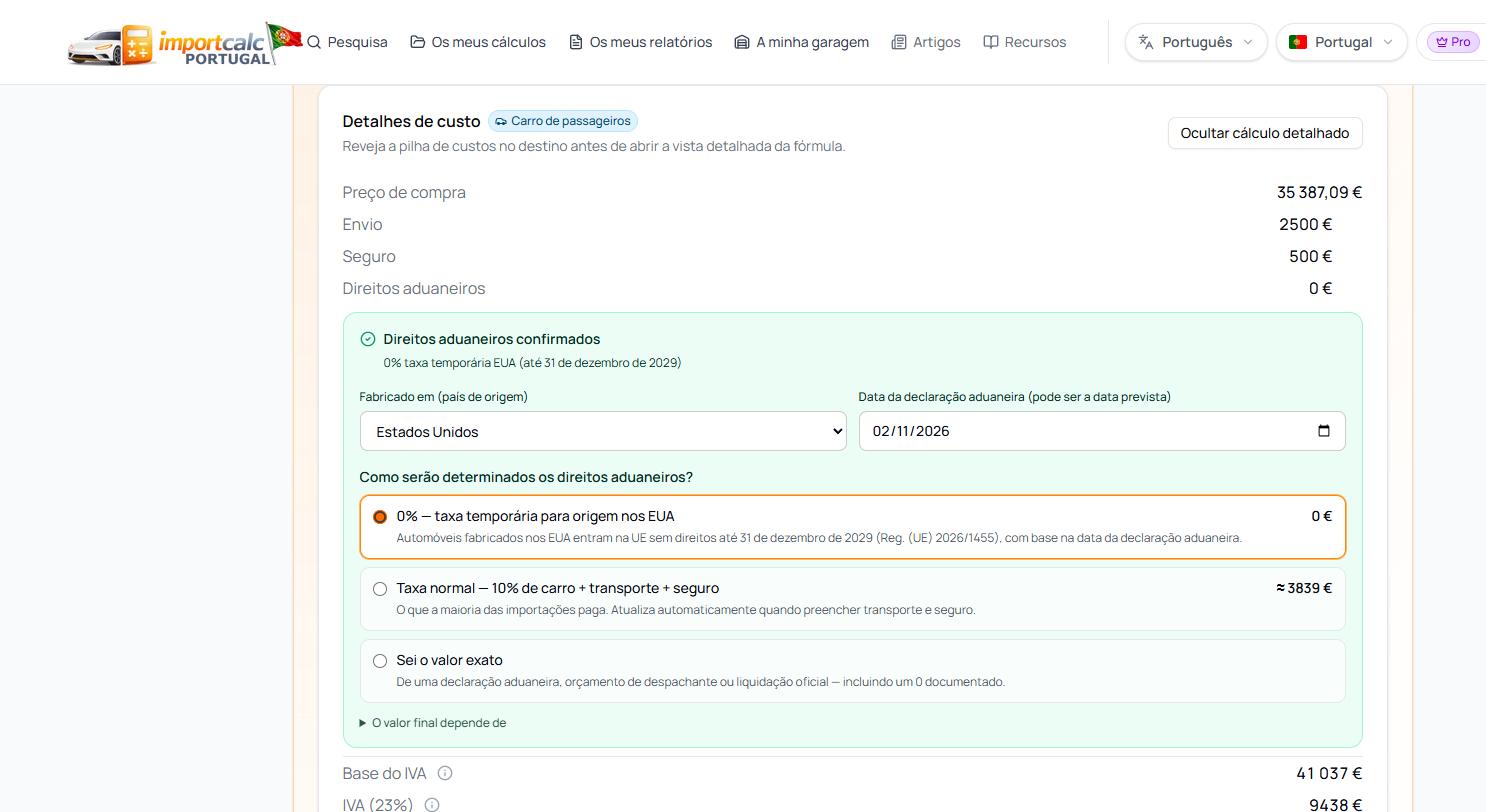
Task: Click the Pro badge button
Action: click(x=1453, y=42)
